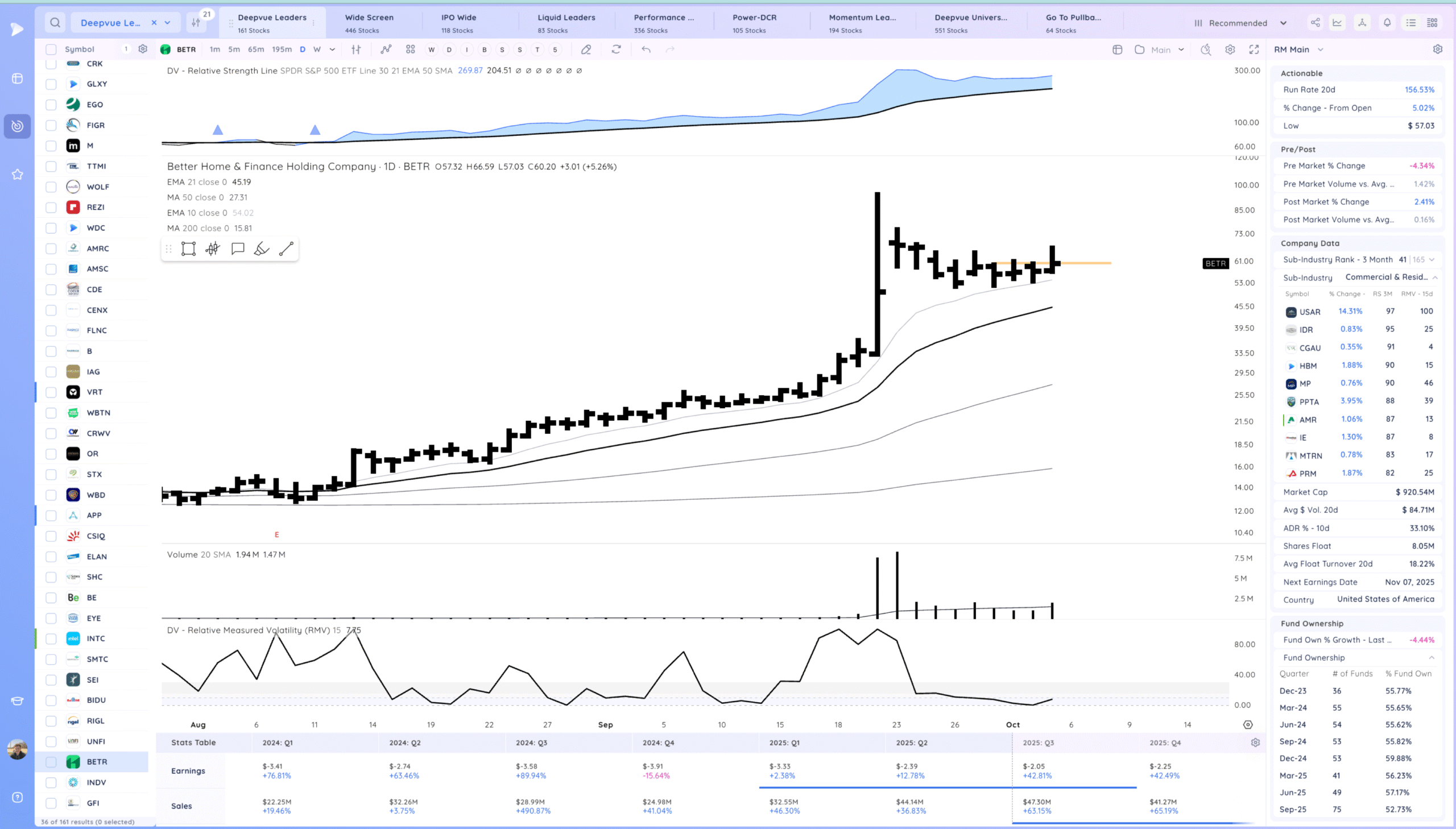Open Stats Table settings gear
1456x829 pixels.
[x=1255, y=743]
